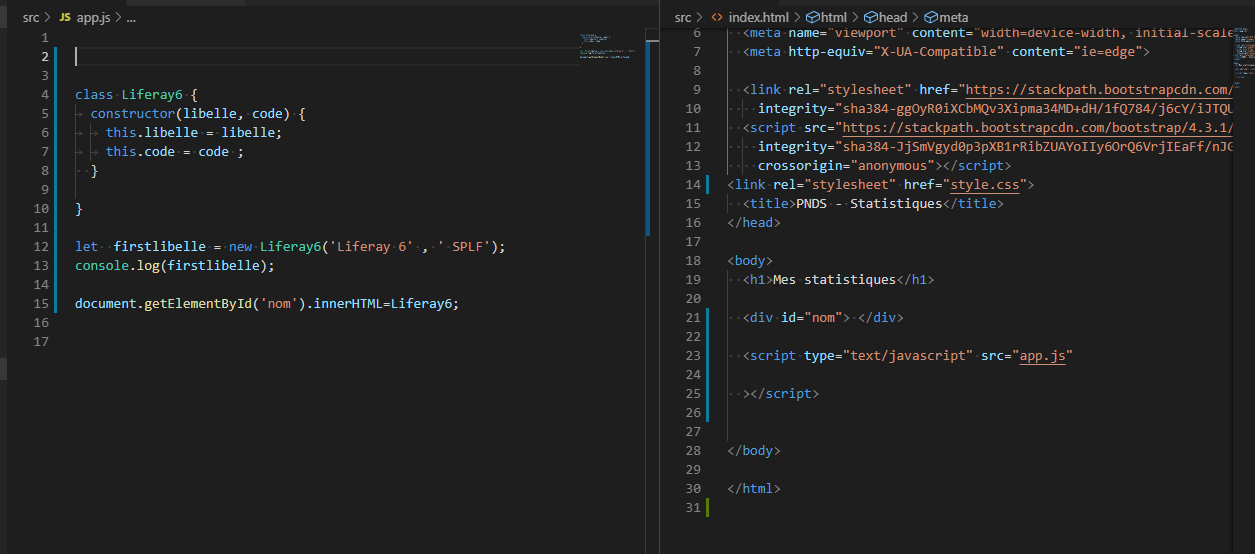Follow the bootstrapcdn href link on line 9
This screenshot has height=554, width=1255.
coord(1097,90)
